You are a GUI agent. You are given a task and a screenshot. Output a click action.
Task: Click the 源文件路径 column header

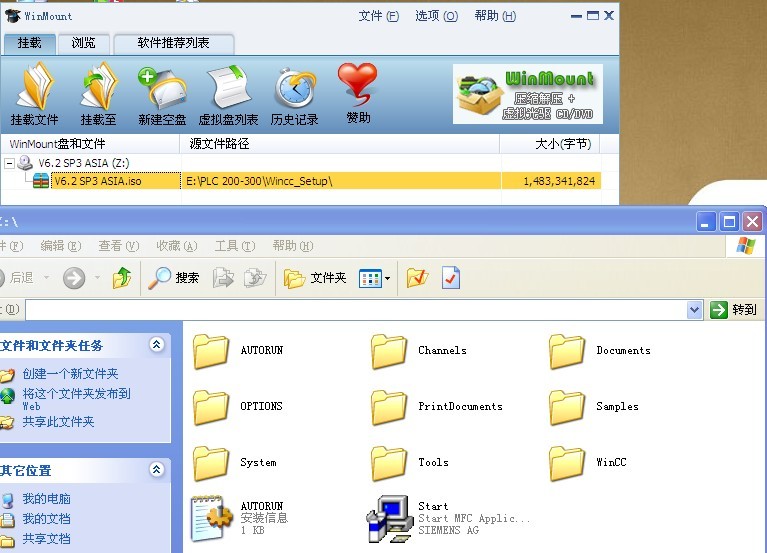coord(340,144)
